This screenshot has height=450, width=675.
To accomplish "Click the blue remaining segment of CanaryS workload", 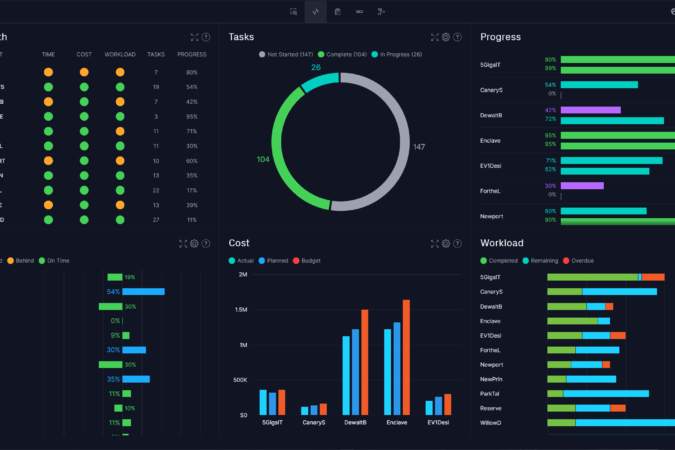I will [619, 292].
